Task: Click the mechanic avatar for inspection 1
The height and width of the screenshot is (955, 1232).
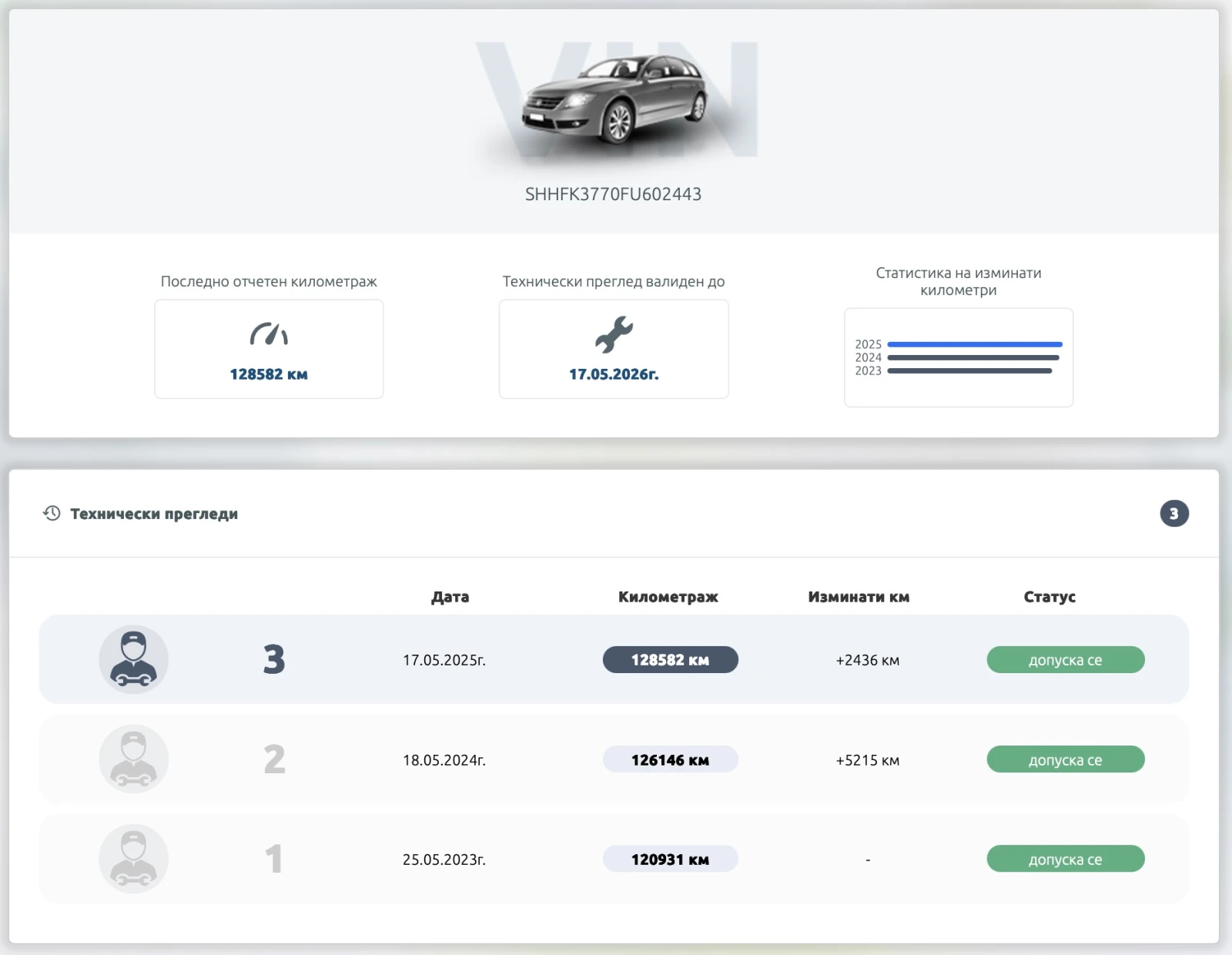Action: [133, 859]
